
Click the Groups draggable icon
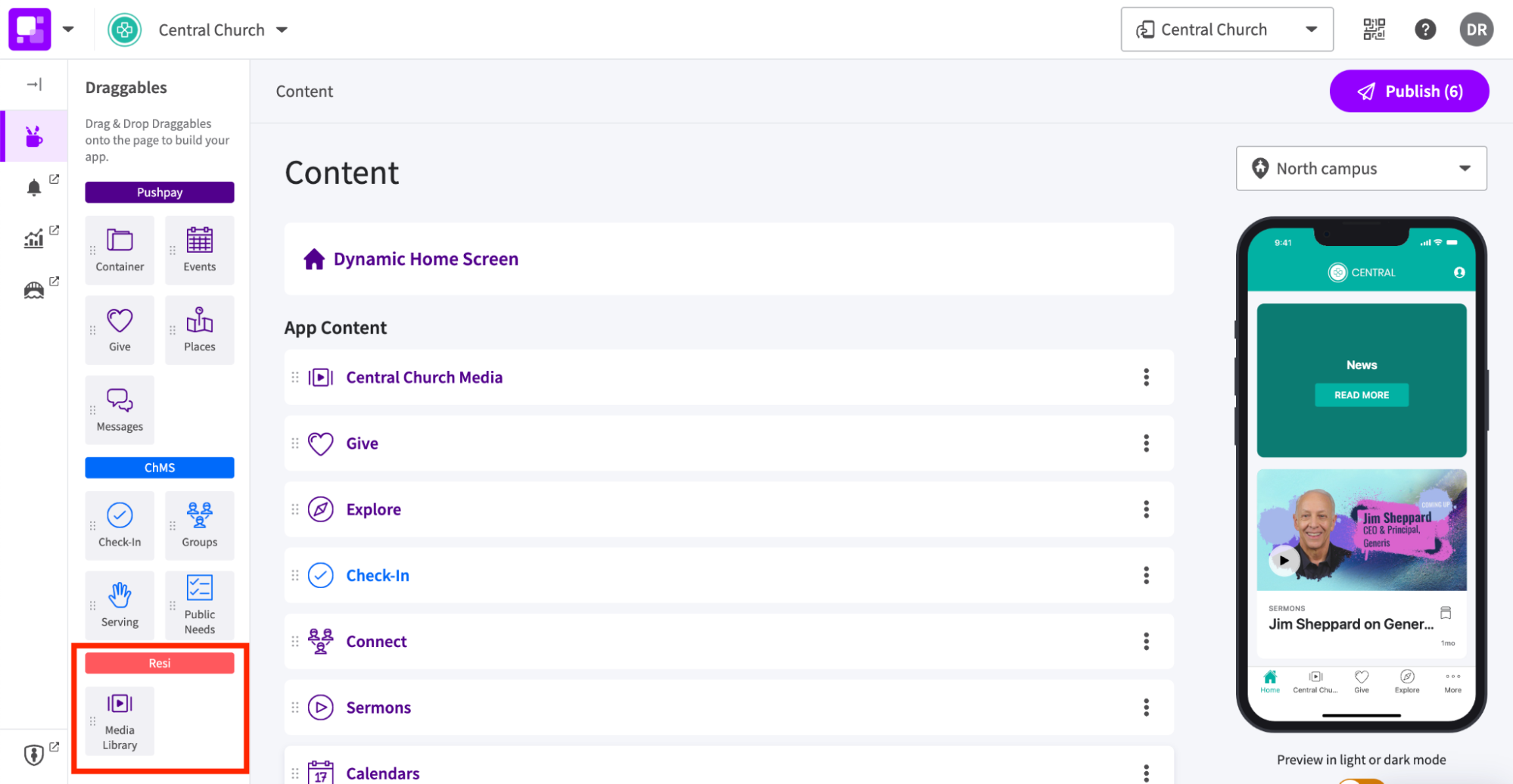coord(199,524)
